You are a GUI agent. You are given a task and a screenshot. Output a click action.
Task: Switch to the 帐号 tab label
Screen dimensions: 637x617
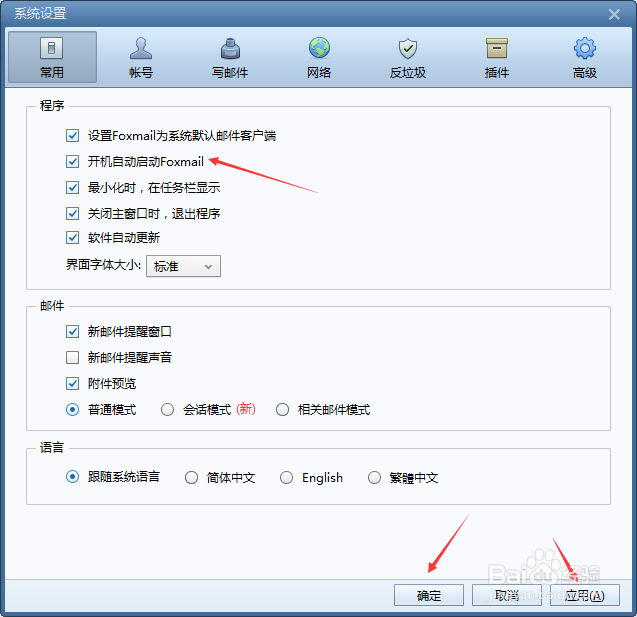click(x=141, y=73)
